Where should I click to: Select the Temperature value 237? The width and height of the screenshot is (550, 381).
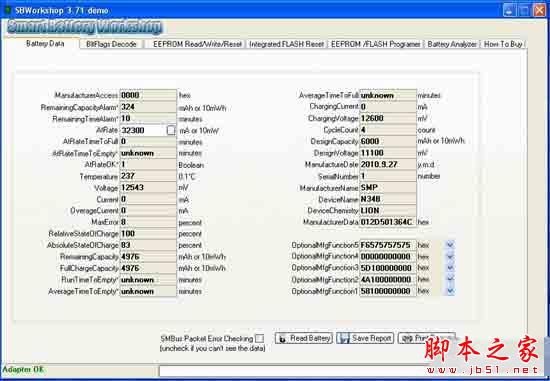tap(128, 176)
